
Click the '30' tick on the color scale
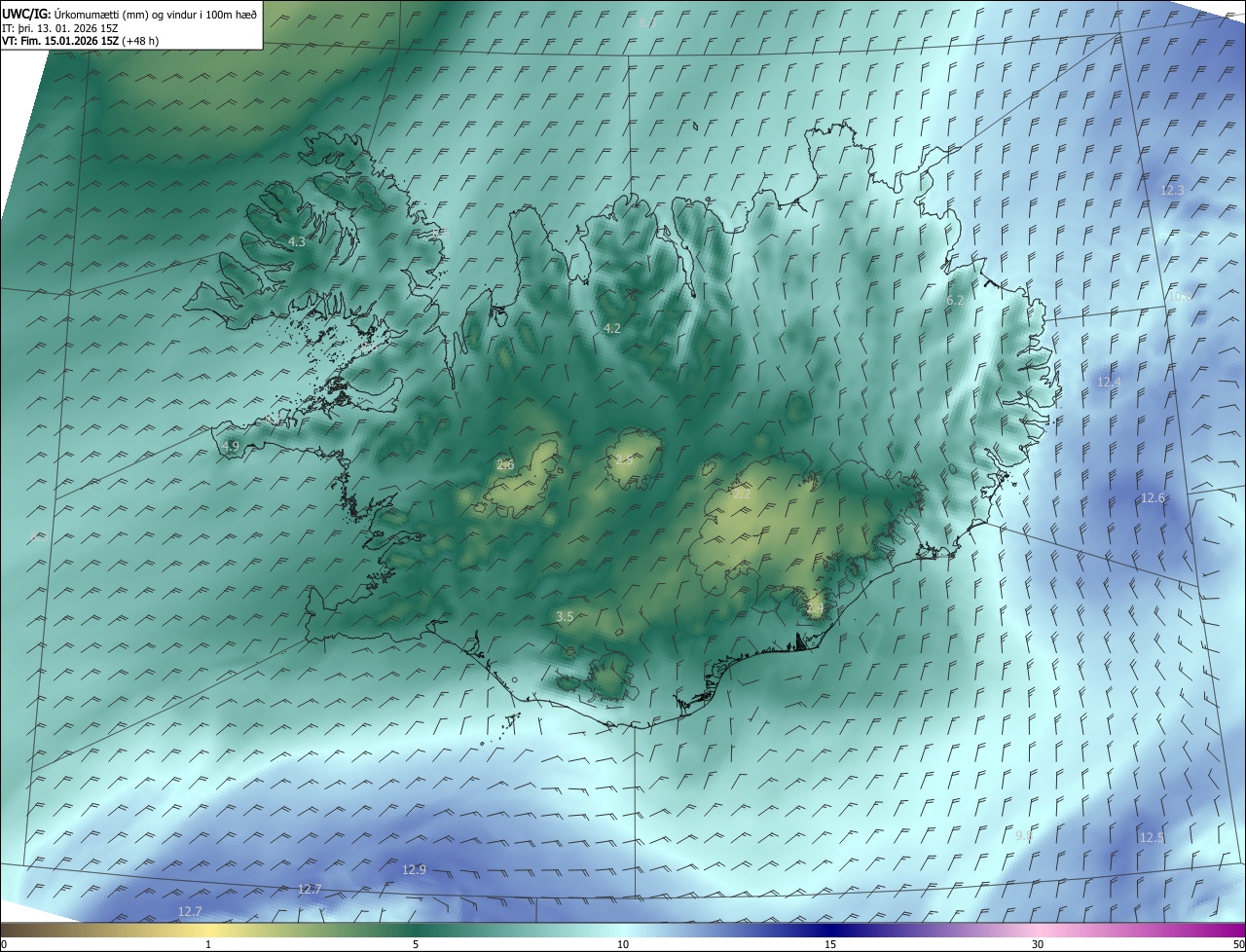coord(1038,944)
